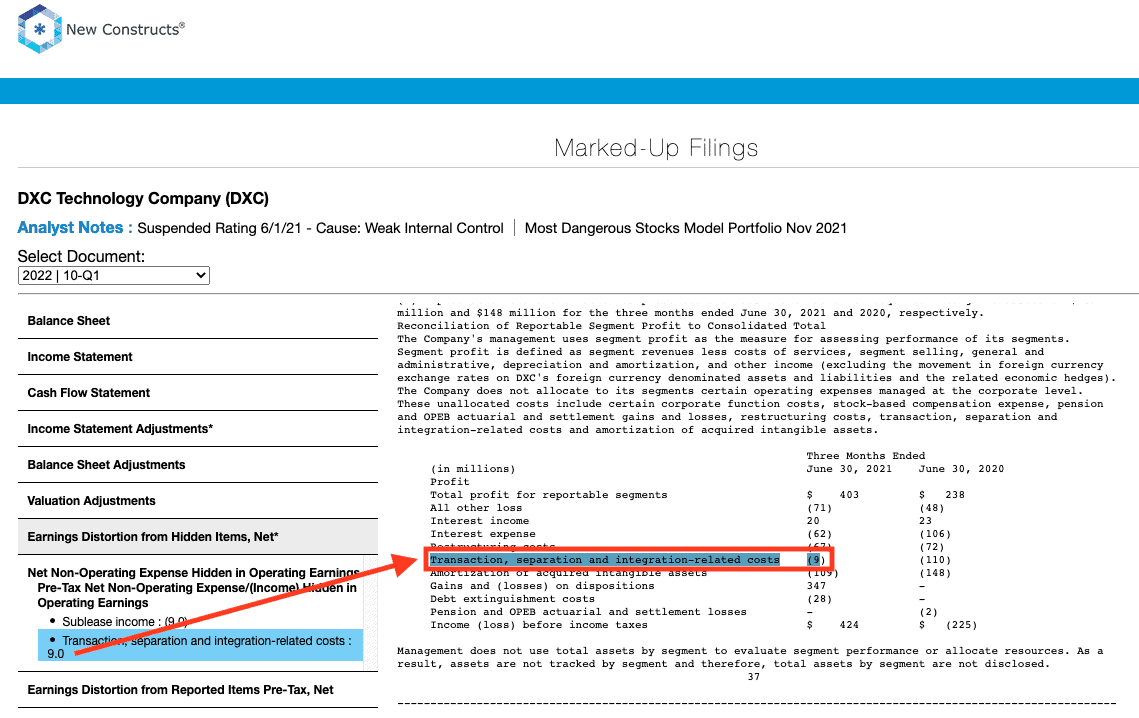Click the All other loss row label

tap(476, 508)
